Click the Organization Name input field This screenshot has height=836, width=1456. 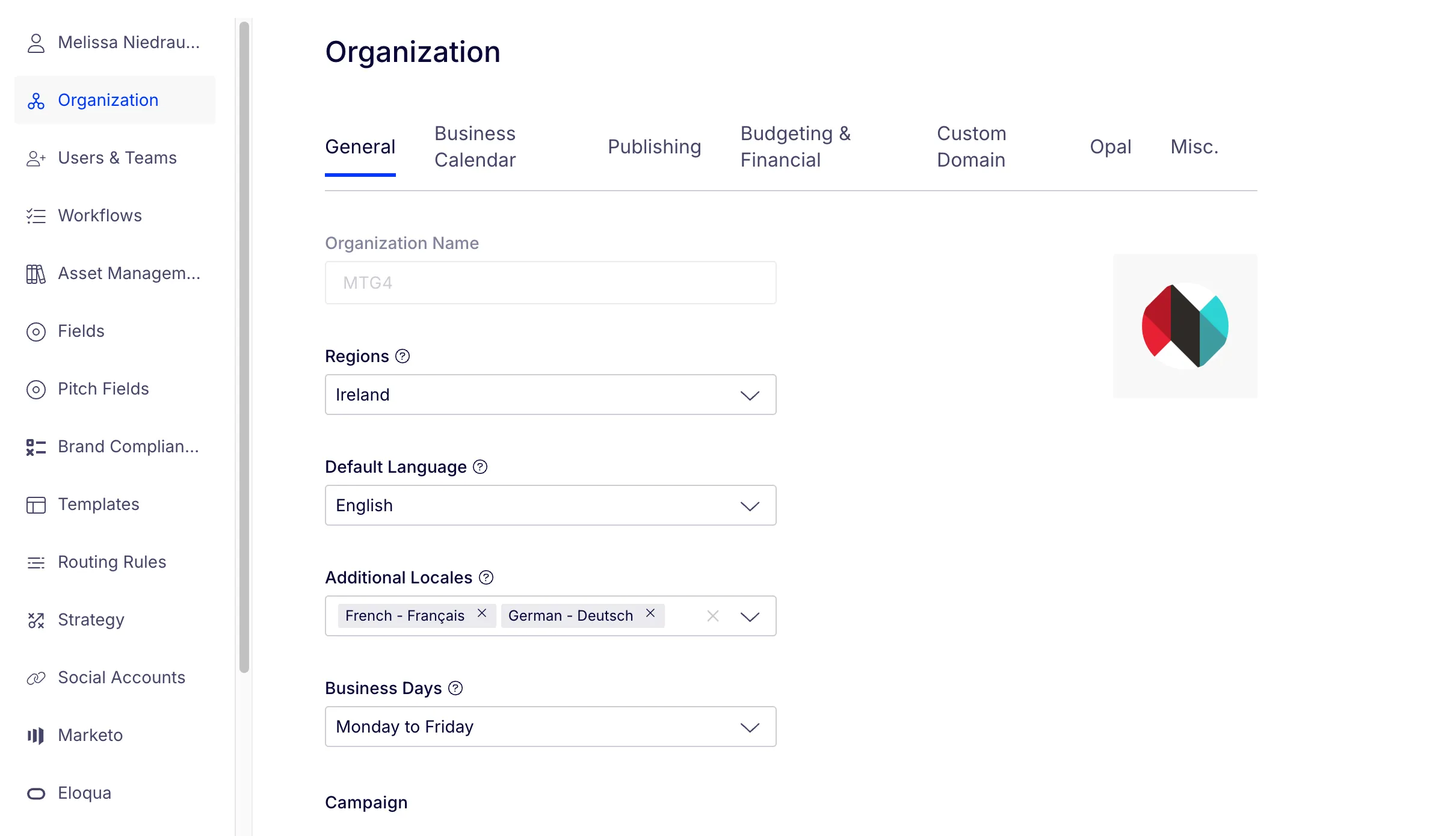(x=551, y=283)
